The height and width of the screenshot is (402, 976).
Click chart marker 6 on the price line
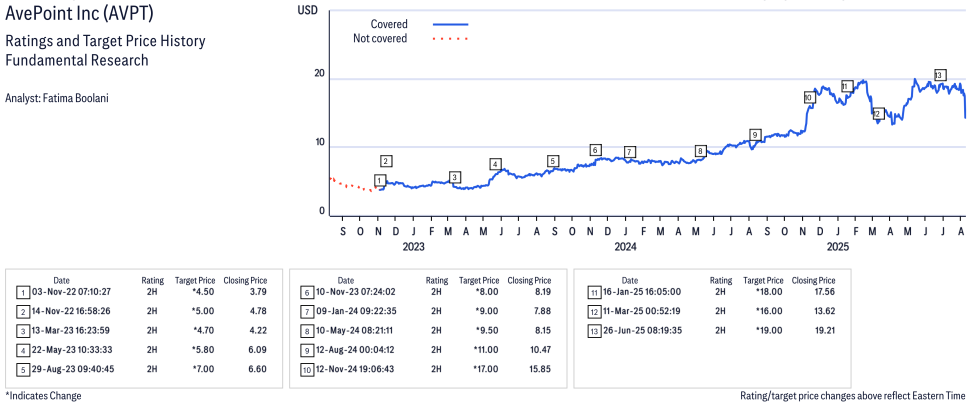click(595, 150)
